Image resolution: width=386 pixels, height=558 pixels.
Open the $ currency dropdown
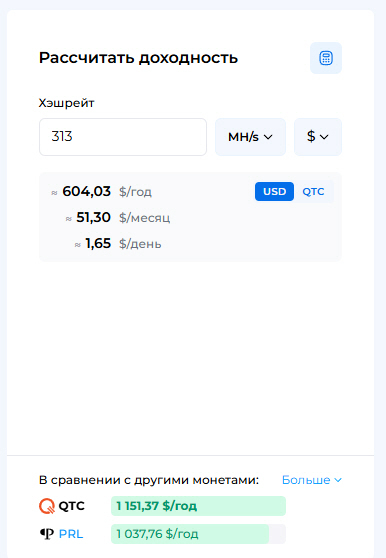[318, 137]
